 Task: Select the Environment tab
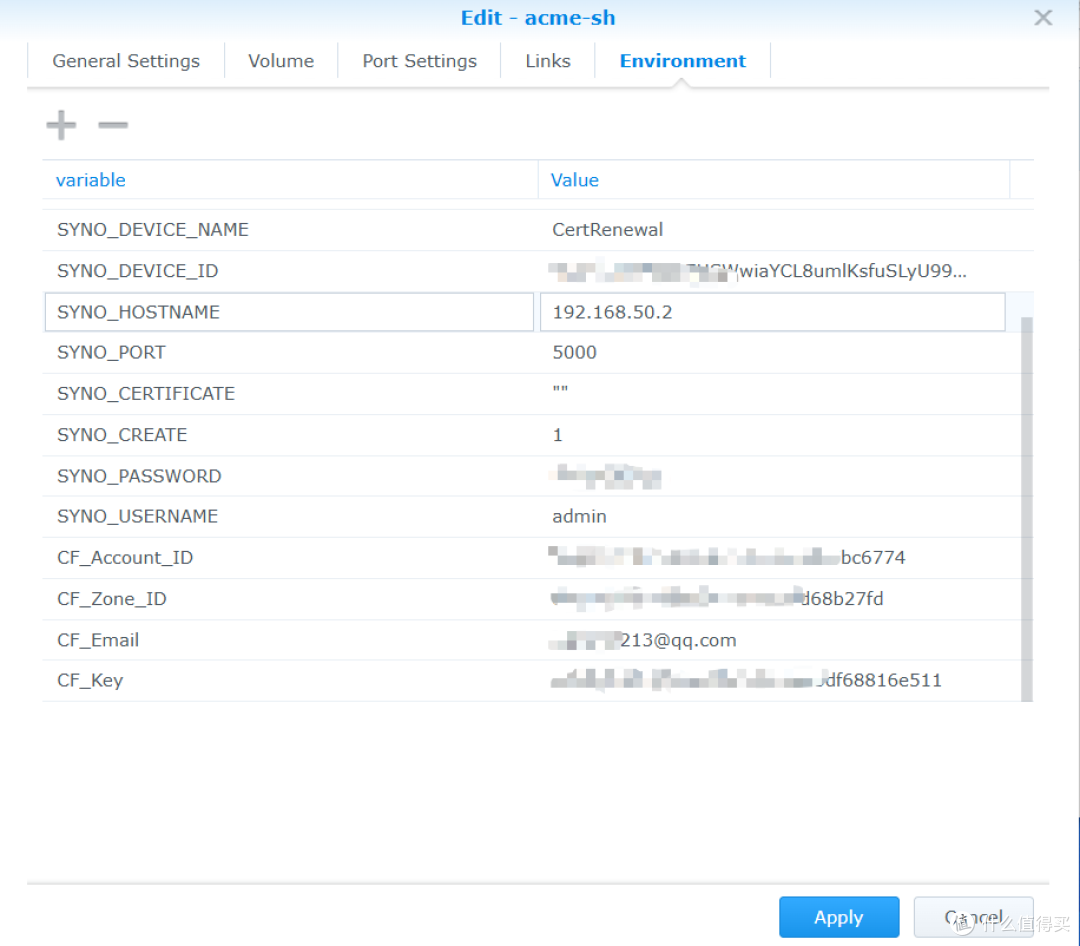click(x=683, y=61)
